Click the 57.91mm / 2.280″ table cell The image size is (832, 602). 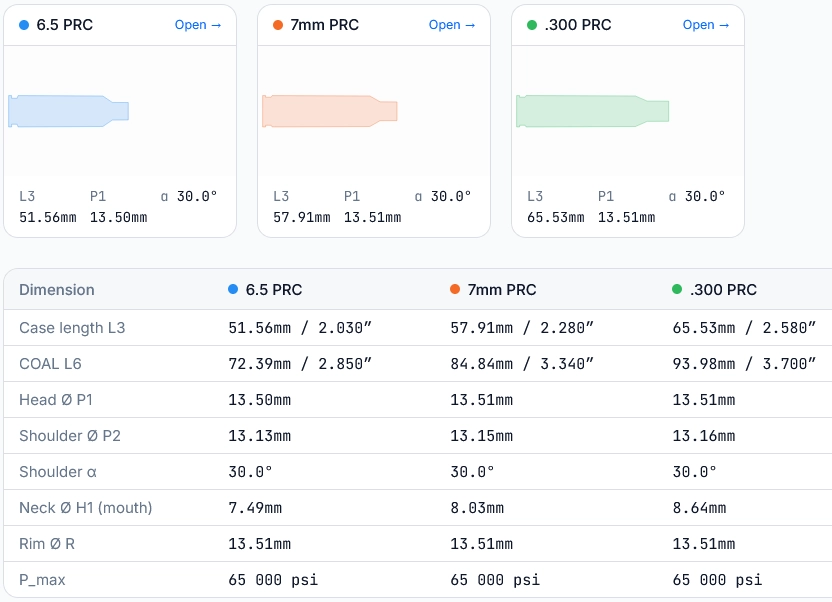click(x=522, y=328)
